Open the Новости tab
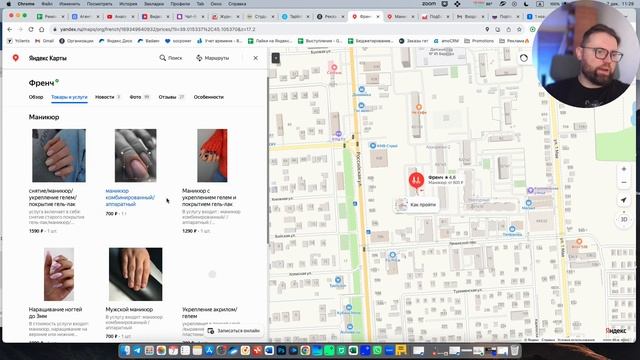 click(x=107, y=97)
